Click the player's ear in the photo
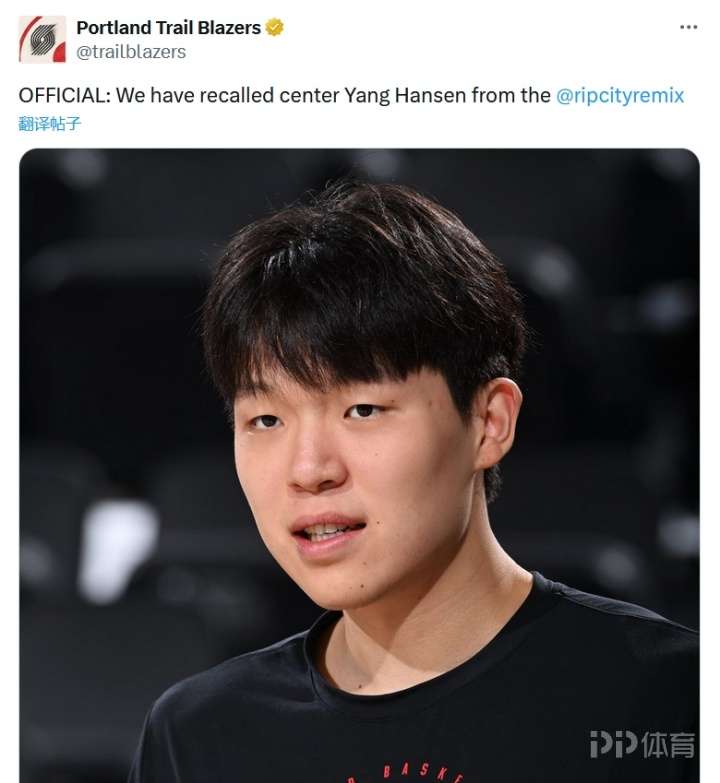The image size is (720, 783). click(x=497, y=424)
